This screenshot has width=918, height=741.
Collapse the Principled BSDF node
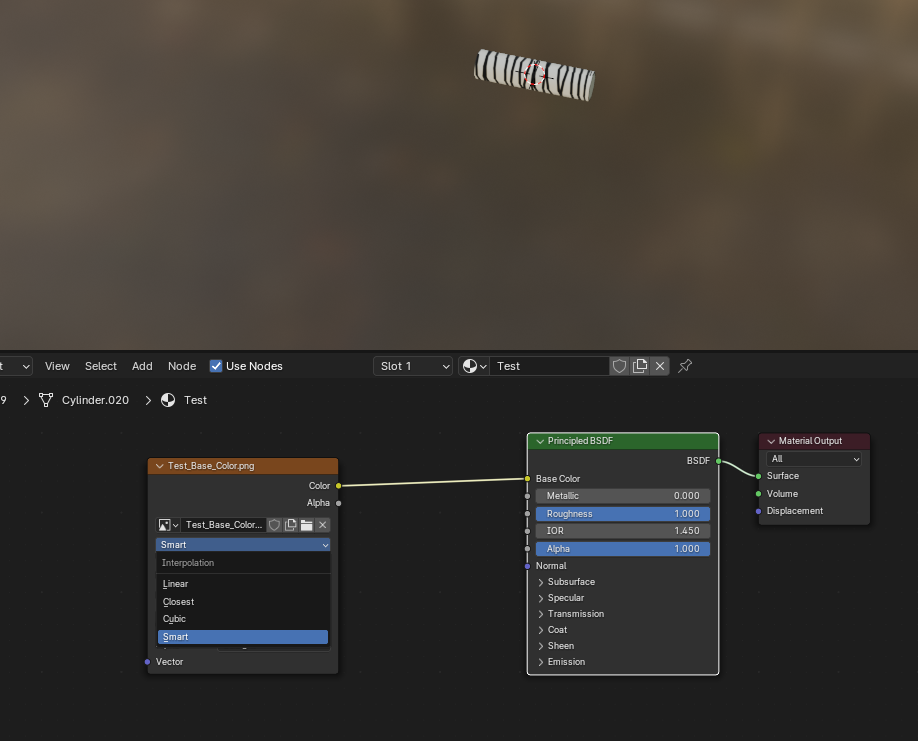click(540, 441)
